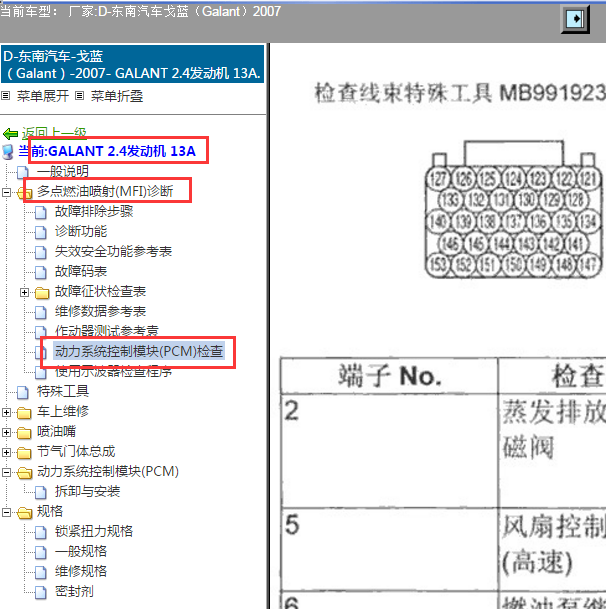Viewport: 606px width, 609px height.
Task: Open 维修规格 page
Action: click(81, 572)
